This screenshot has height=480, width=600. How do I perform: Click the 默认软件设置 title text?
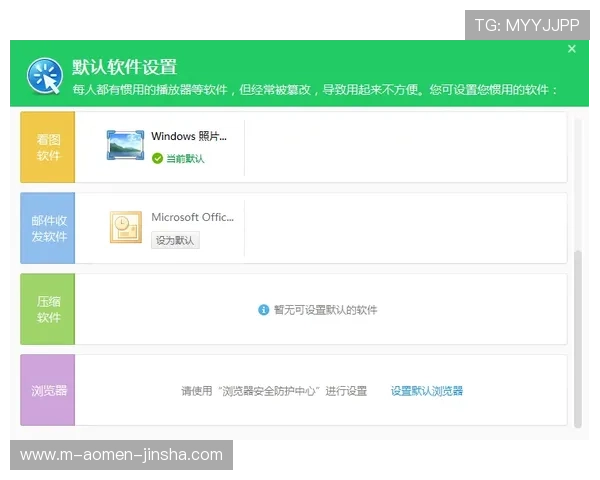click(x=124, y=67)
